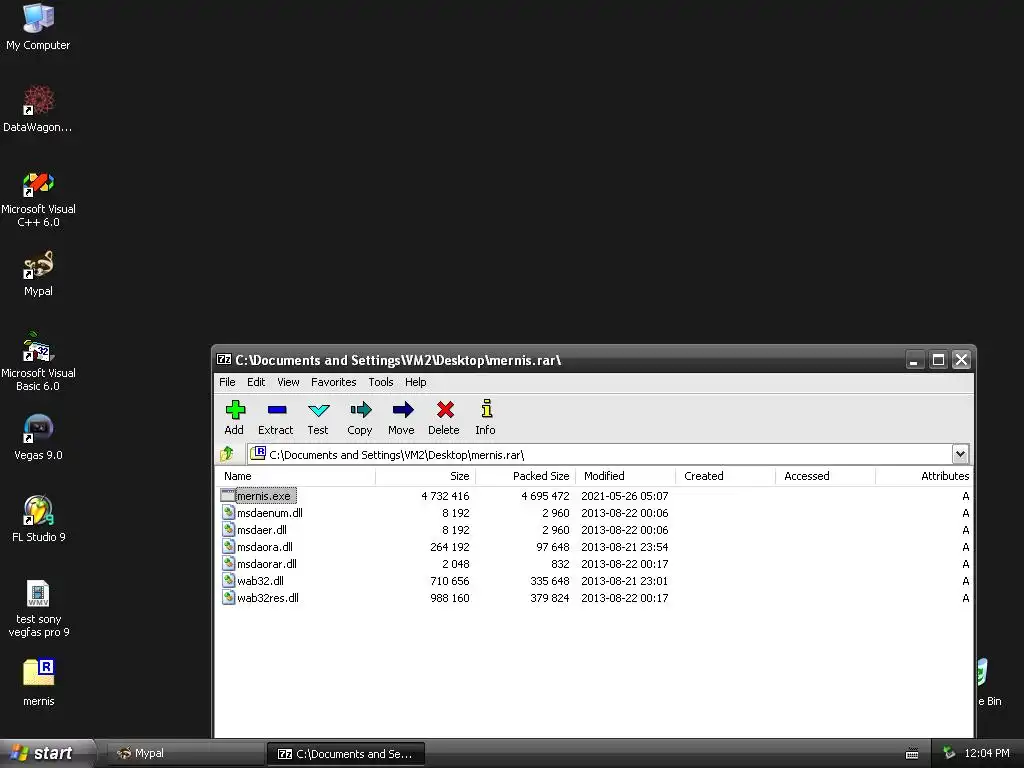Select My Computer desktop icon
Viewport: 1024px width, 768px height.
(x=38, y=26)
